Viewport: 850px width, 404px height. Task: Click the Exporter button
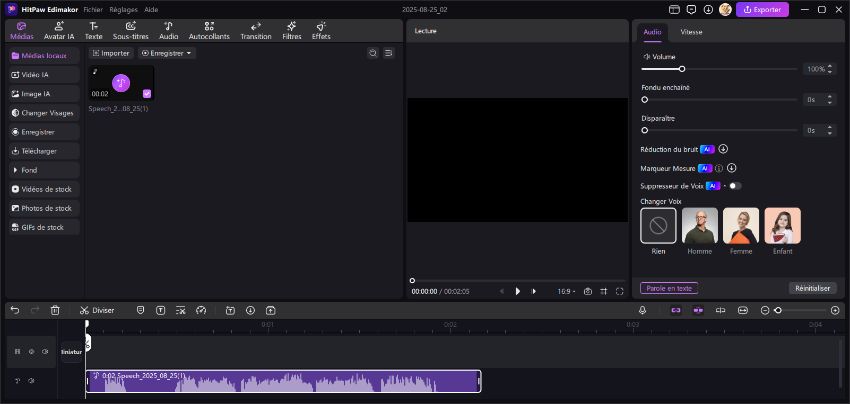pyautogui.click(x=762, y=9)
